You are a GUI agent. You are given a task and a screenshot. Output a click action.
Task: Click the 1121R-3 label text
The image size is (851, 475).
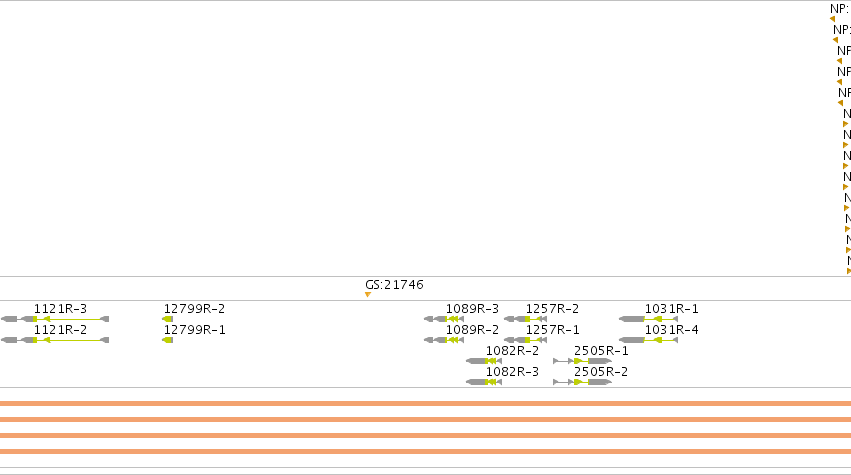coord(60,309)
